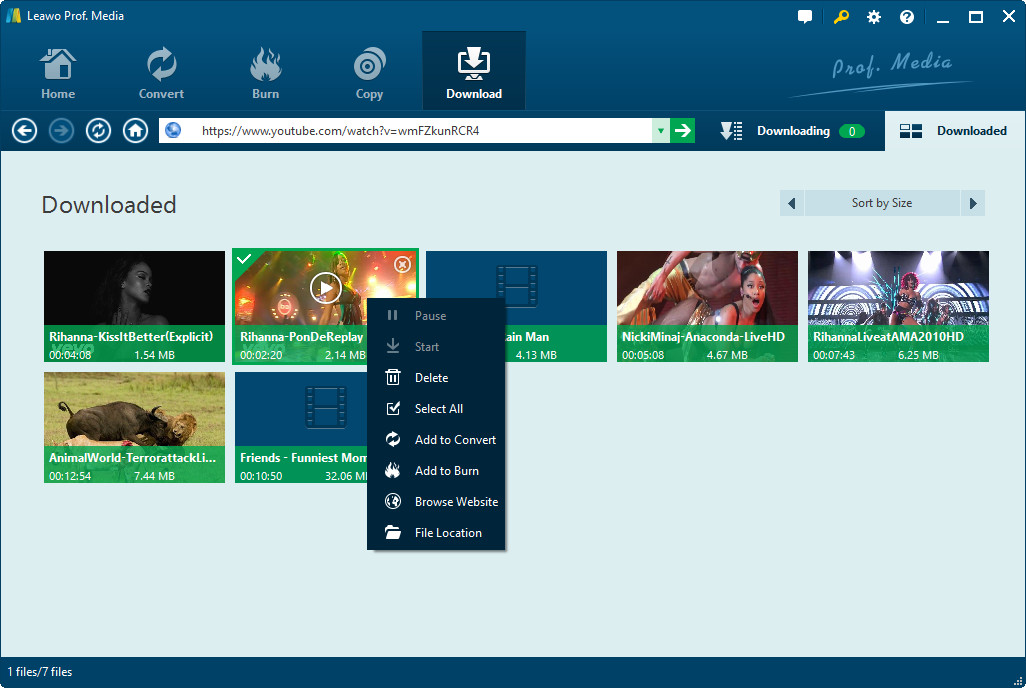Viewport: 1026px width, 688px height.
Task: Open the Home module
Action: coord(58,73)
